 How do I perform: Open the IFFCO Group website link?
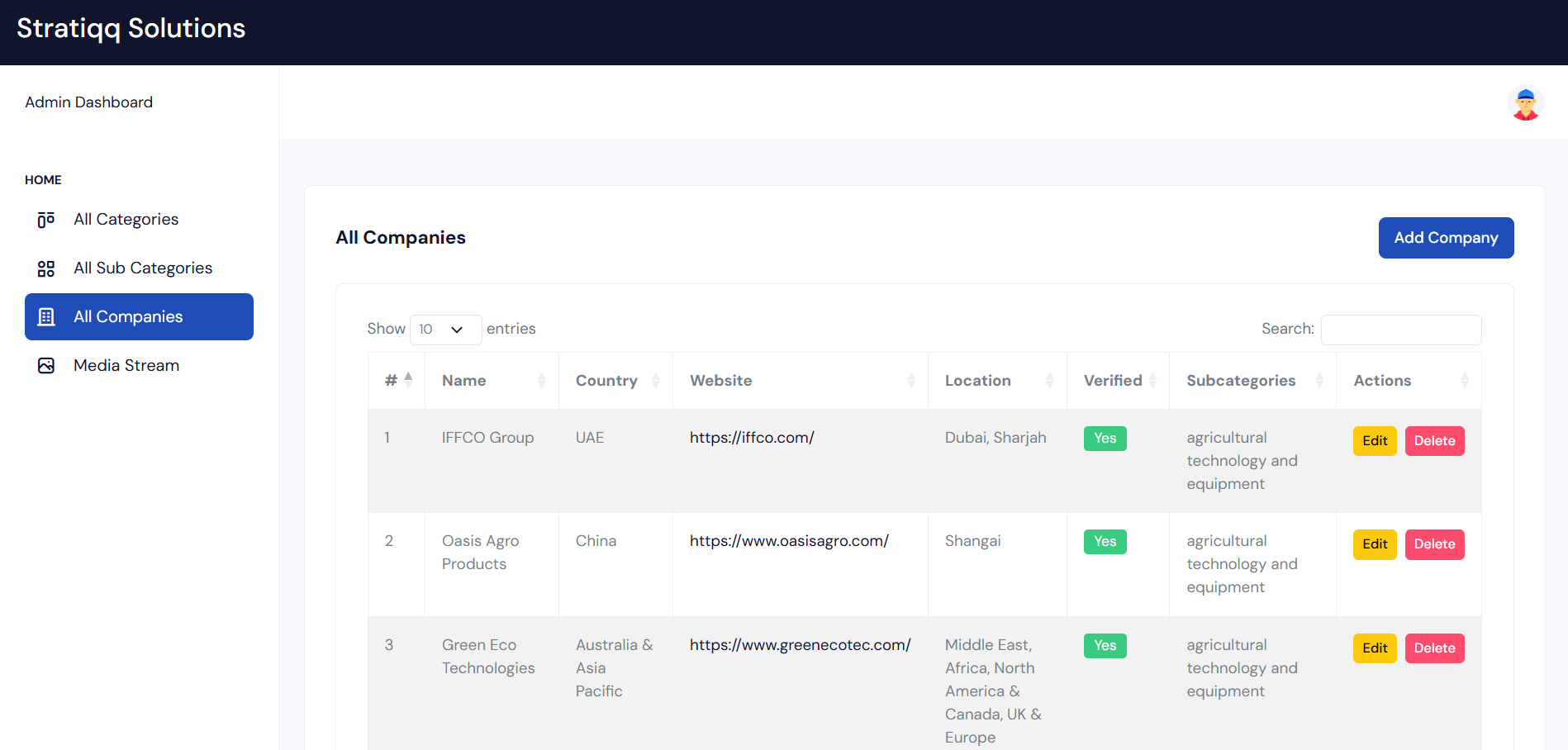pos(752,437)
